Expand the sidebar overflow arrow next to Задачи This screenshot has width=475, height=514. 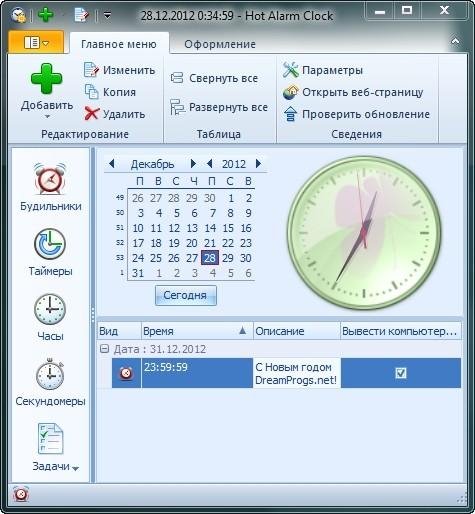point(76,468)
